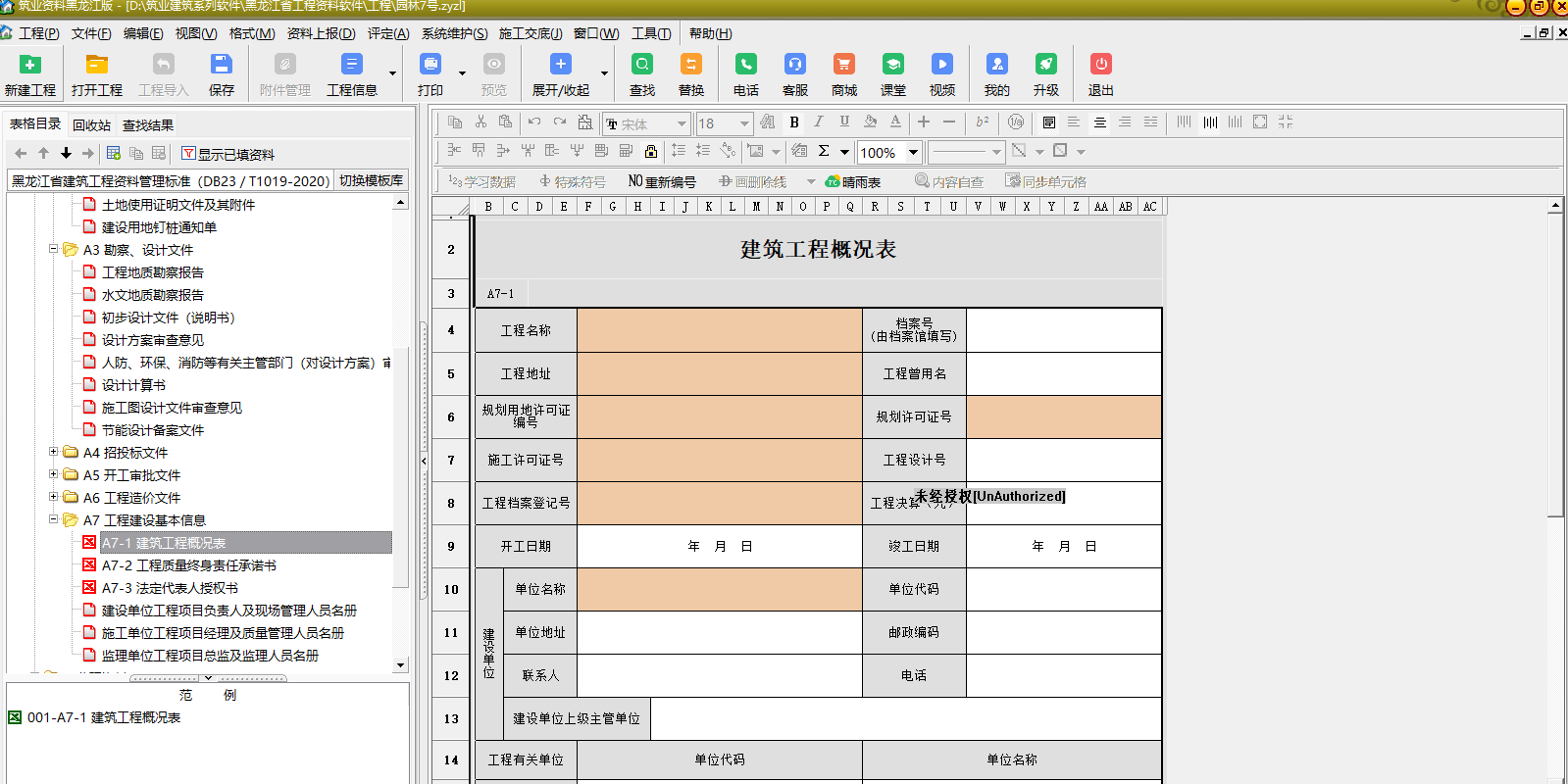The image size is (1568, 784).
Task: Click the 工程名称 input cell
Action: pyautogui.click(x=719, y=330)
